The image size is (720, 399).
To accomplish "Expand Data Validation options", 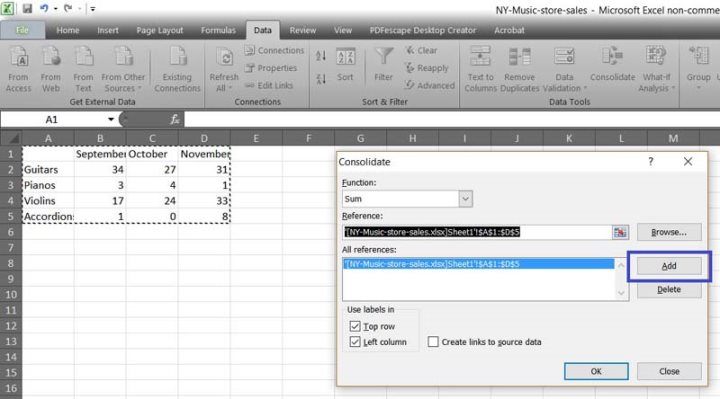I will (564, 83).
